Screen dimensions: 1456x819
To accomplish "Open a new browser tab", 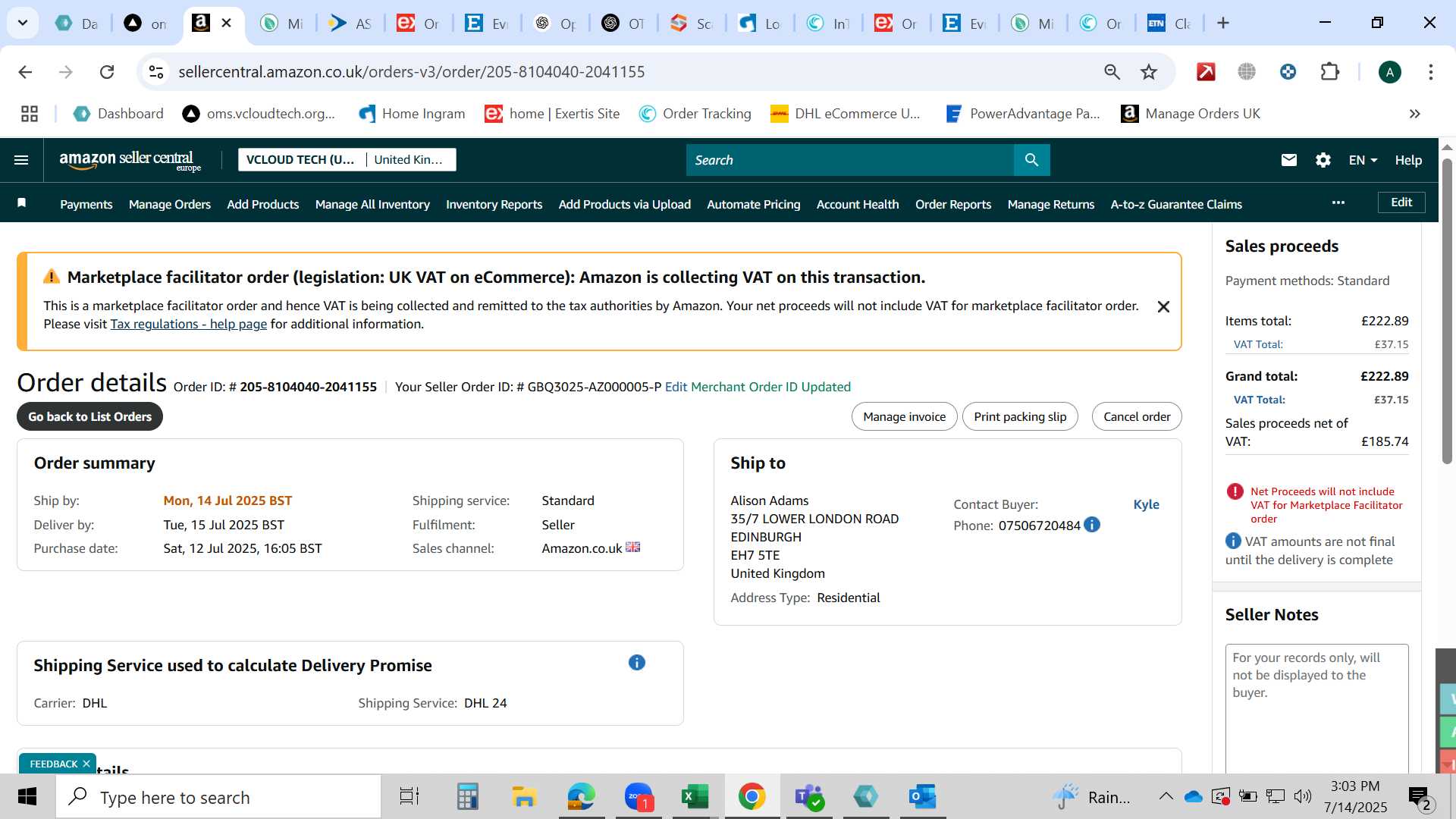I will click(x=1223, y=24).
